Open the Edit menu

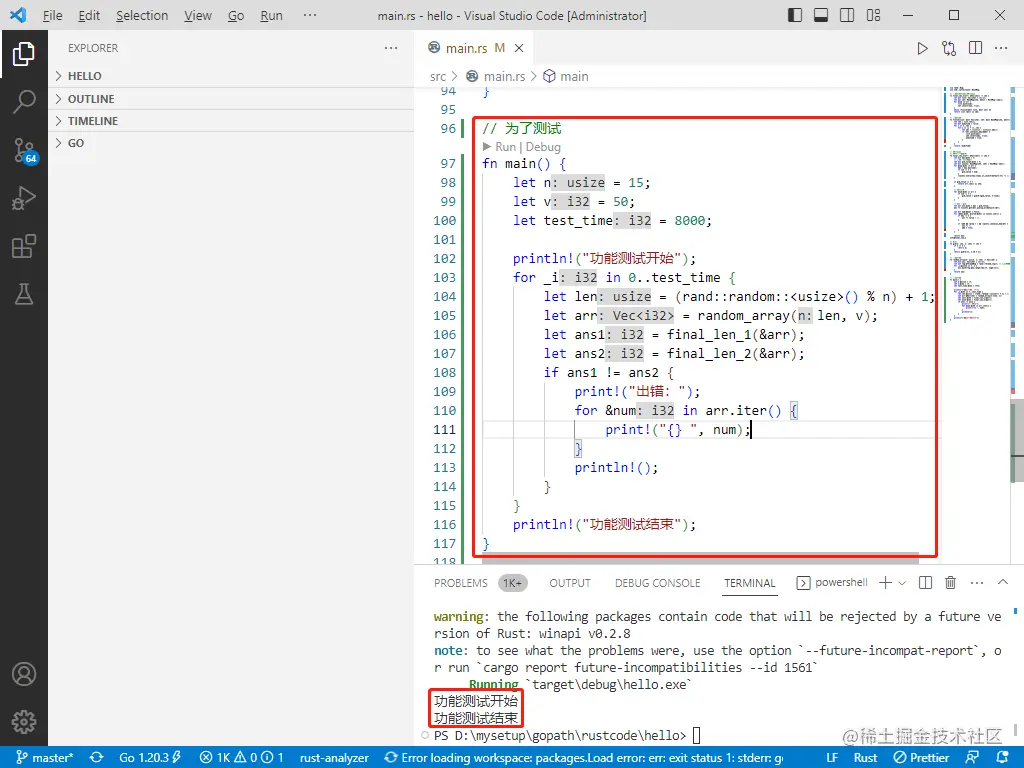click(x=89, y=15)
